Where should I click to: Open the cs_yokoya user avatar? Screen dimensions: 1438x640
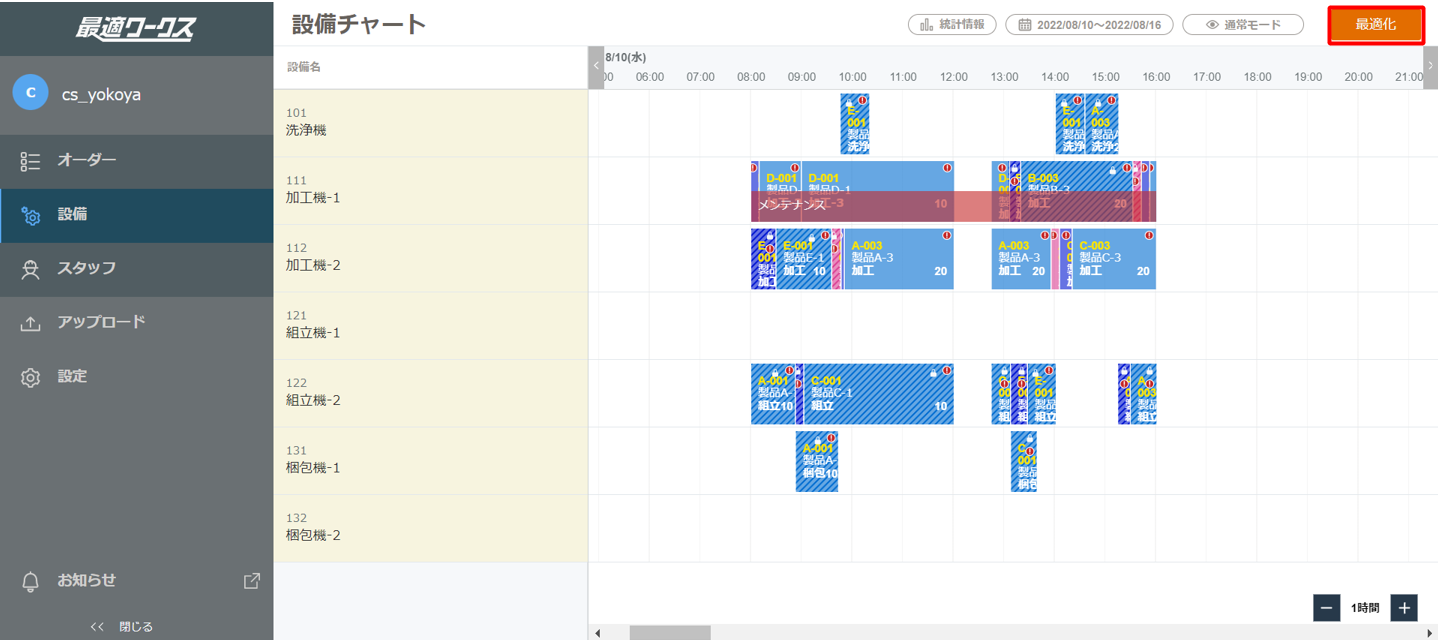click(30, 93)
